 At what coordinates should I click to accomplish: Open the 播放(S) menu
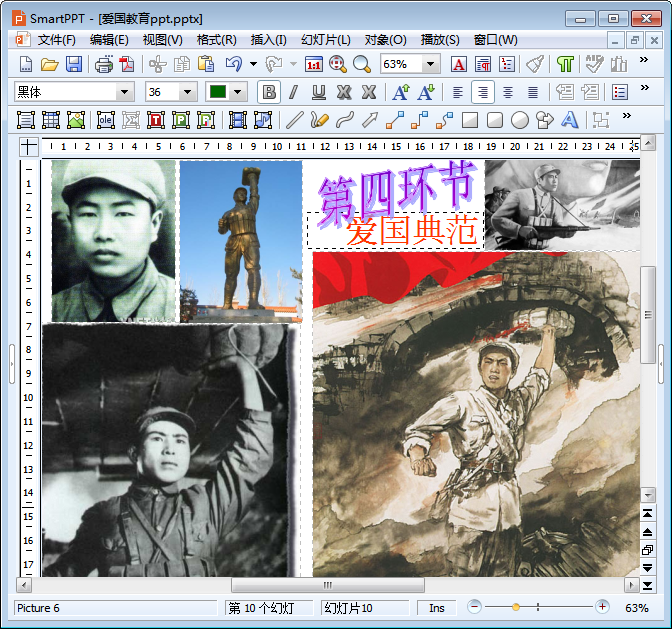tap(440, 40)
